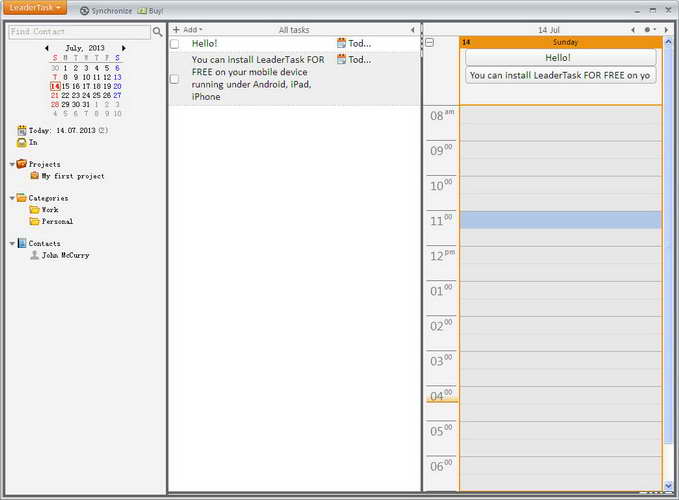This screenshot has width=679, height=500.
Task: Click the Synchronize icon in the toolbar
Action: click(x=85, y=10)
